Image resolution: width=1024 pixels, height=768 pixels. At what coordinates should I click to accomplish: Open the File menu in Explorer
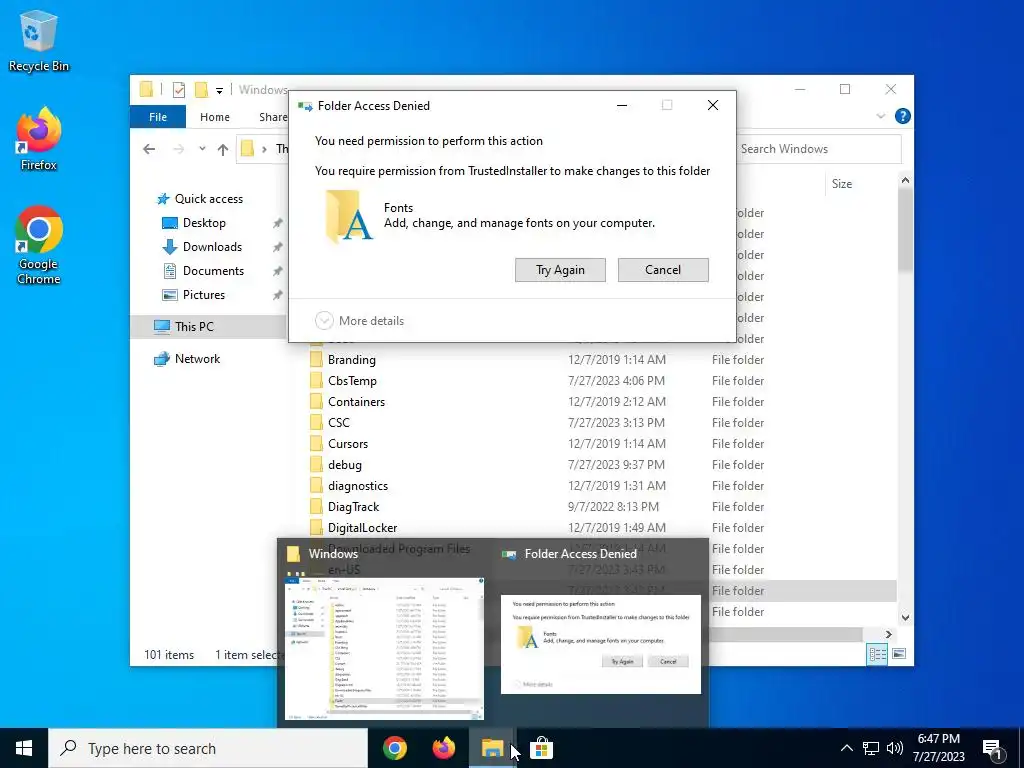(x=158, y=117)
